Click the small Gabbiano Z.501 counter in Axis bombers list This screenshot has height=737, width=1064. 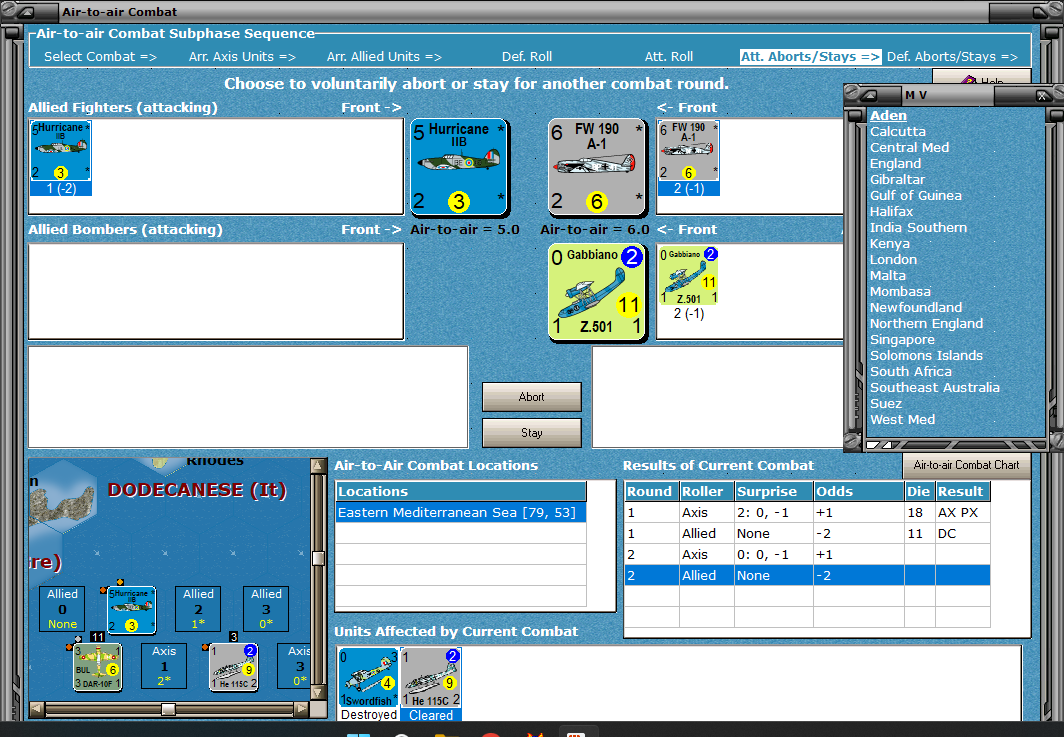(x=689, y=276)
